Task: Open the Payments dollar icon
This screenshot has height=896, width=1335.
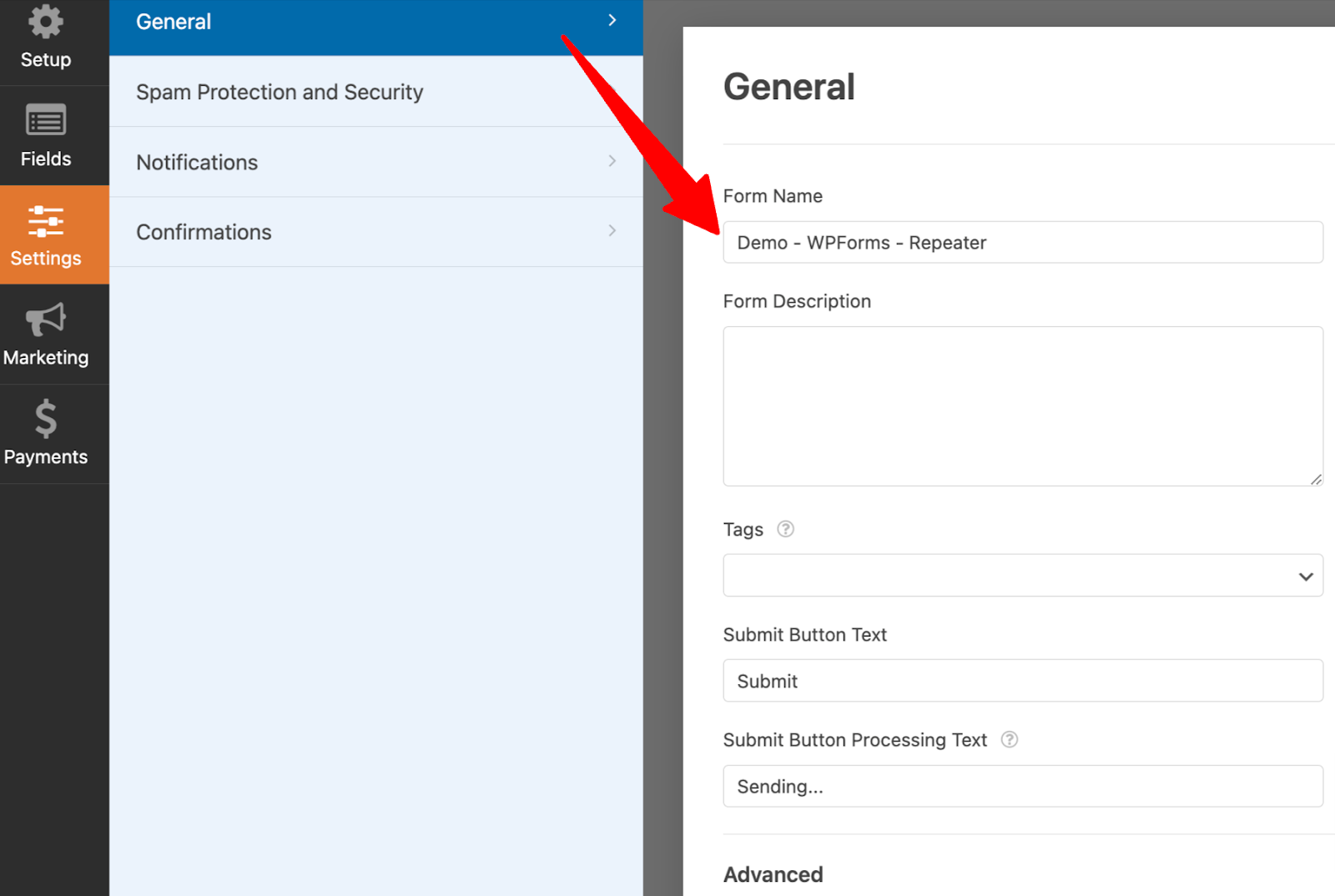Action: point(45,419)
